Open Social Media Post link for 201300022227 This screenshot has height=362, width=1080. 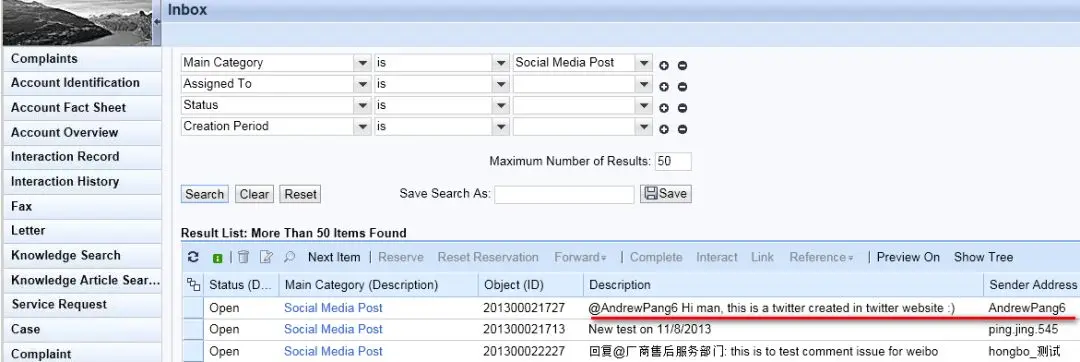tap(333, 351)
